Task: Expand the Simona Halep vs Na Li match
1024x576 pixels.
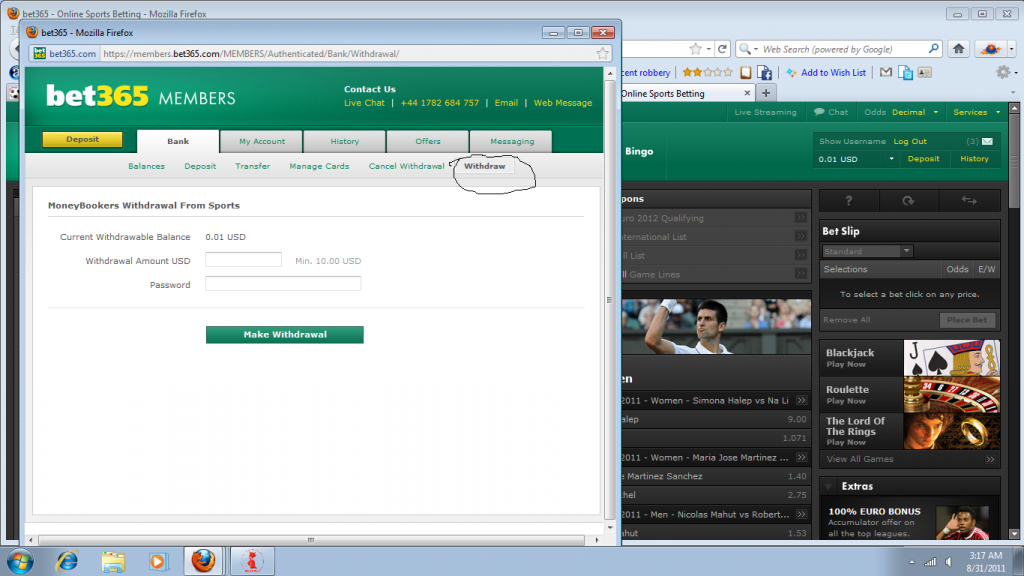Action: coord(801,400)
